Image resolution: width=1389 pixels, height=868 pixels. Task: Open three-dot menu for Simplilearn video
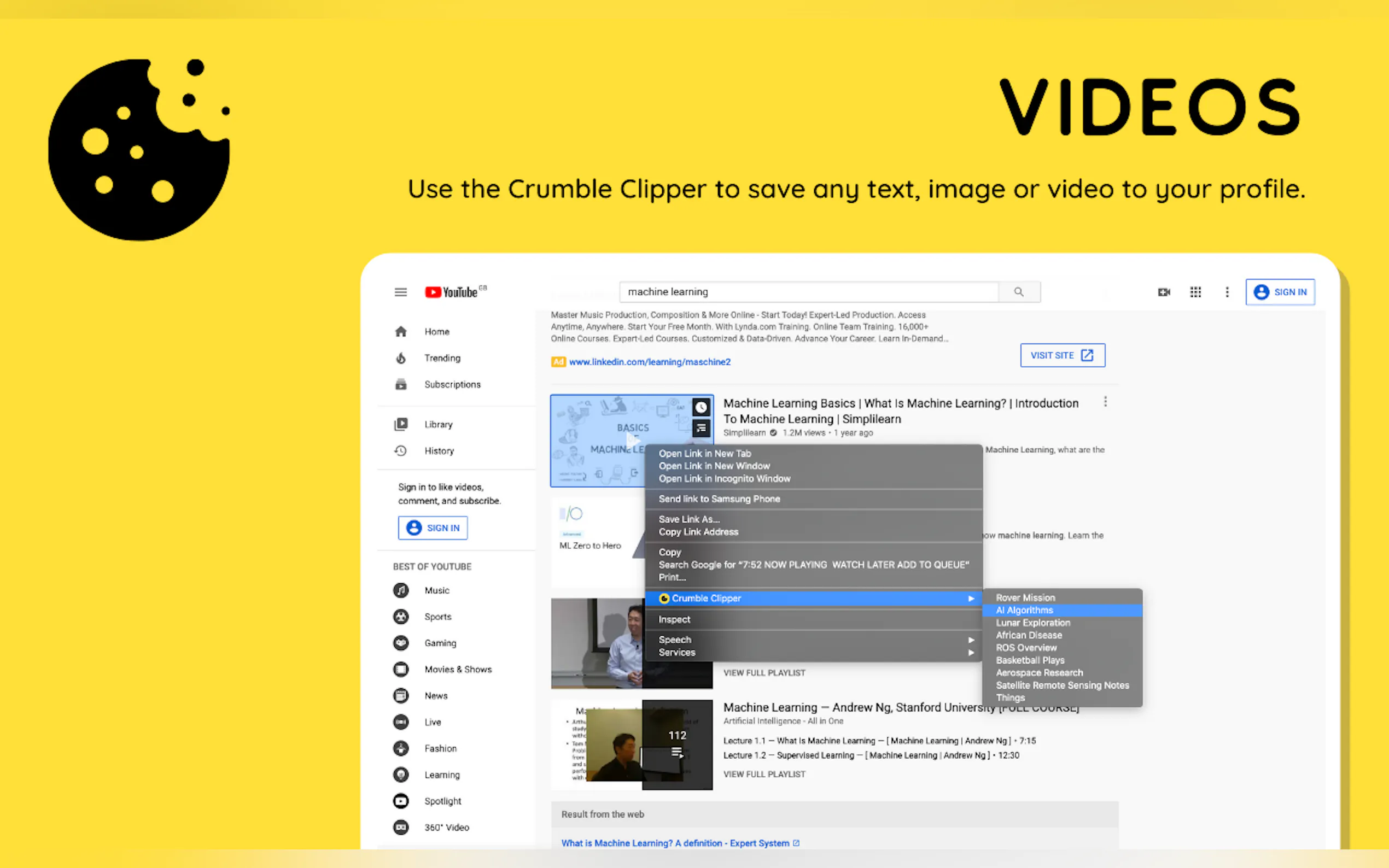pyautogui.click(x=1105, y=402)
